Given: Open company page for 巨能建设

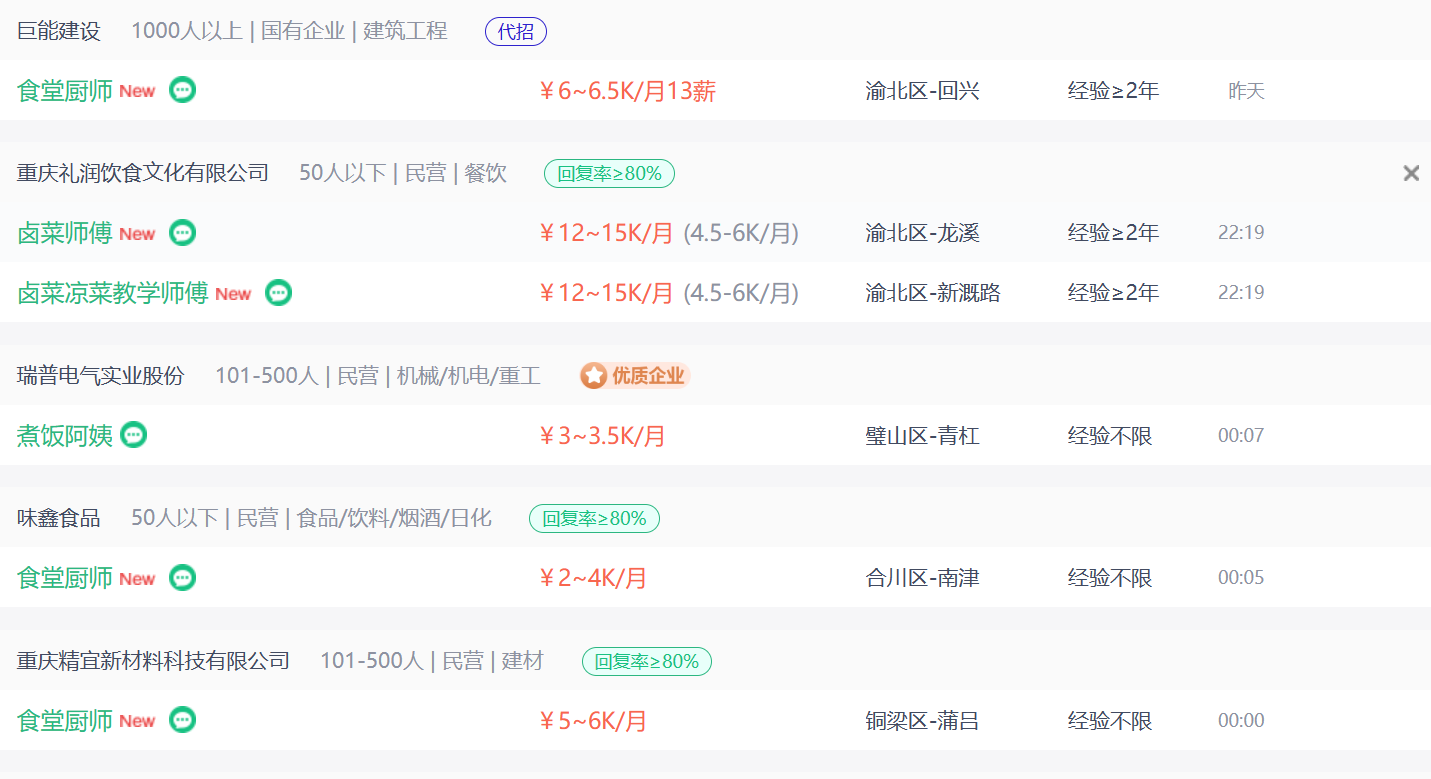Looking at the screenshot, I should tap(59, 31).
